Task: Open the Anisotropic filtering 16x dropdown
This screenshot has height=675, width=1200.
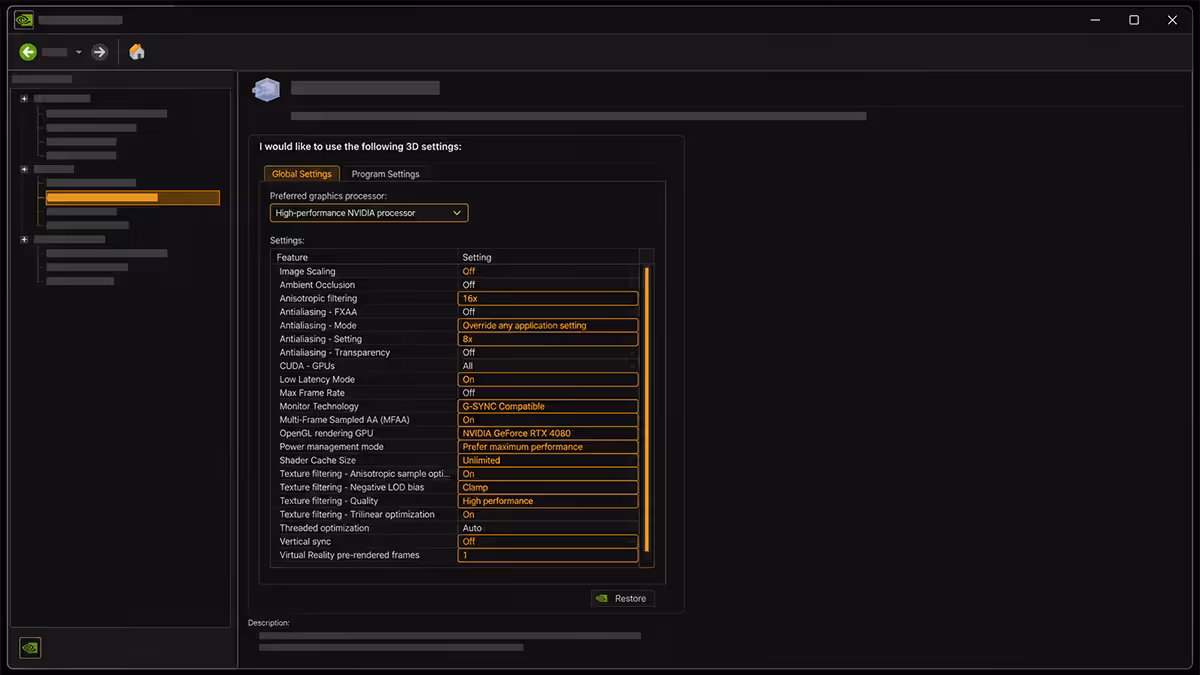Action: [548, 298]
